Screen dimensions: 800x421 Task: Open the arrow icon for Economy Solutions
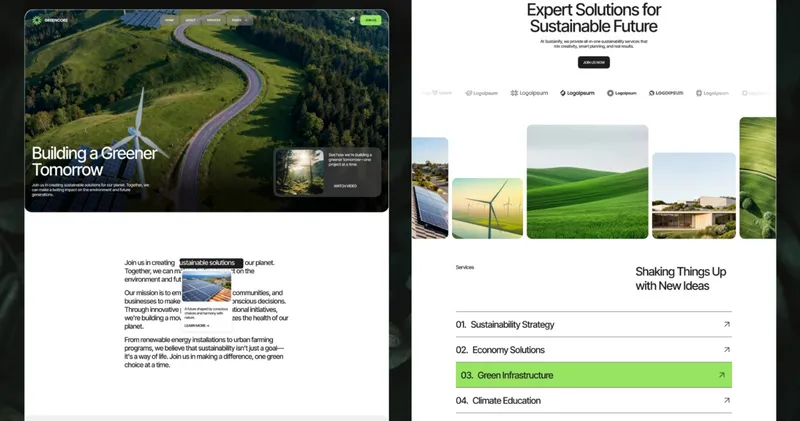pos(727,350)
